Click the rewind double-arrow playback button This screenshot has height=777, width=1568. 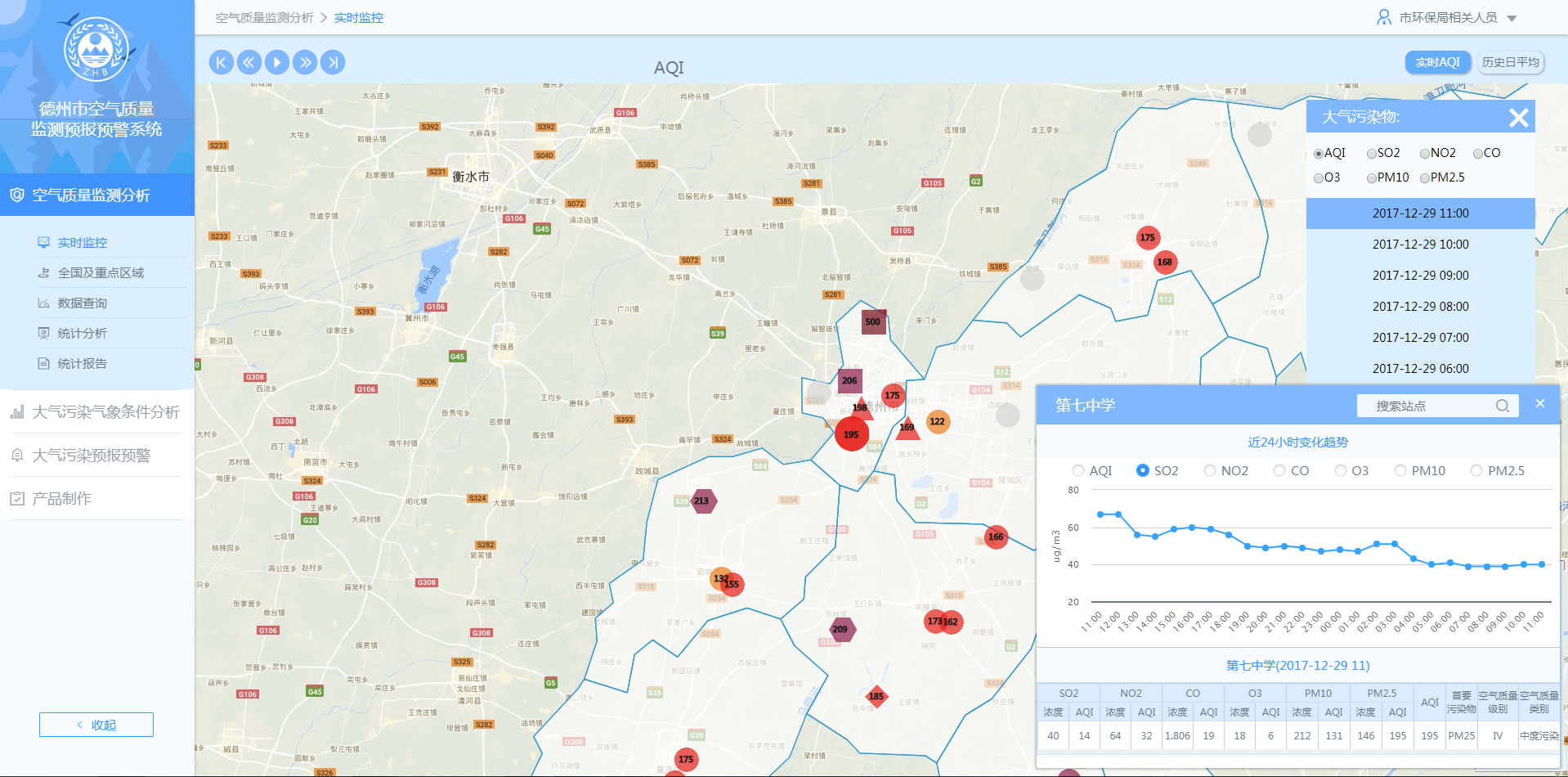249,62
